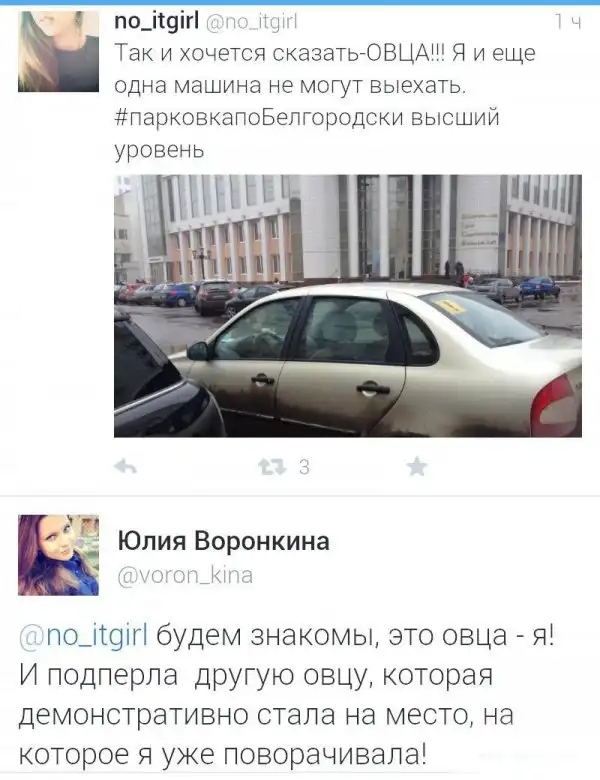
Task: Open no_itgirl's profile avatar
Action: pyautogui.click(x=58, y=51)
